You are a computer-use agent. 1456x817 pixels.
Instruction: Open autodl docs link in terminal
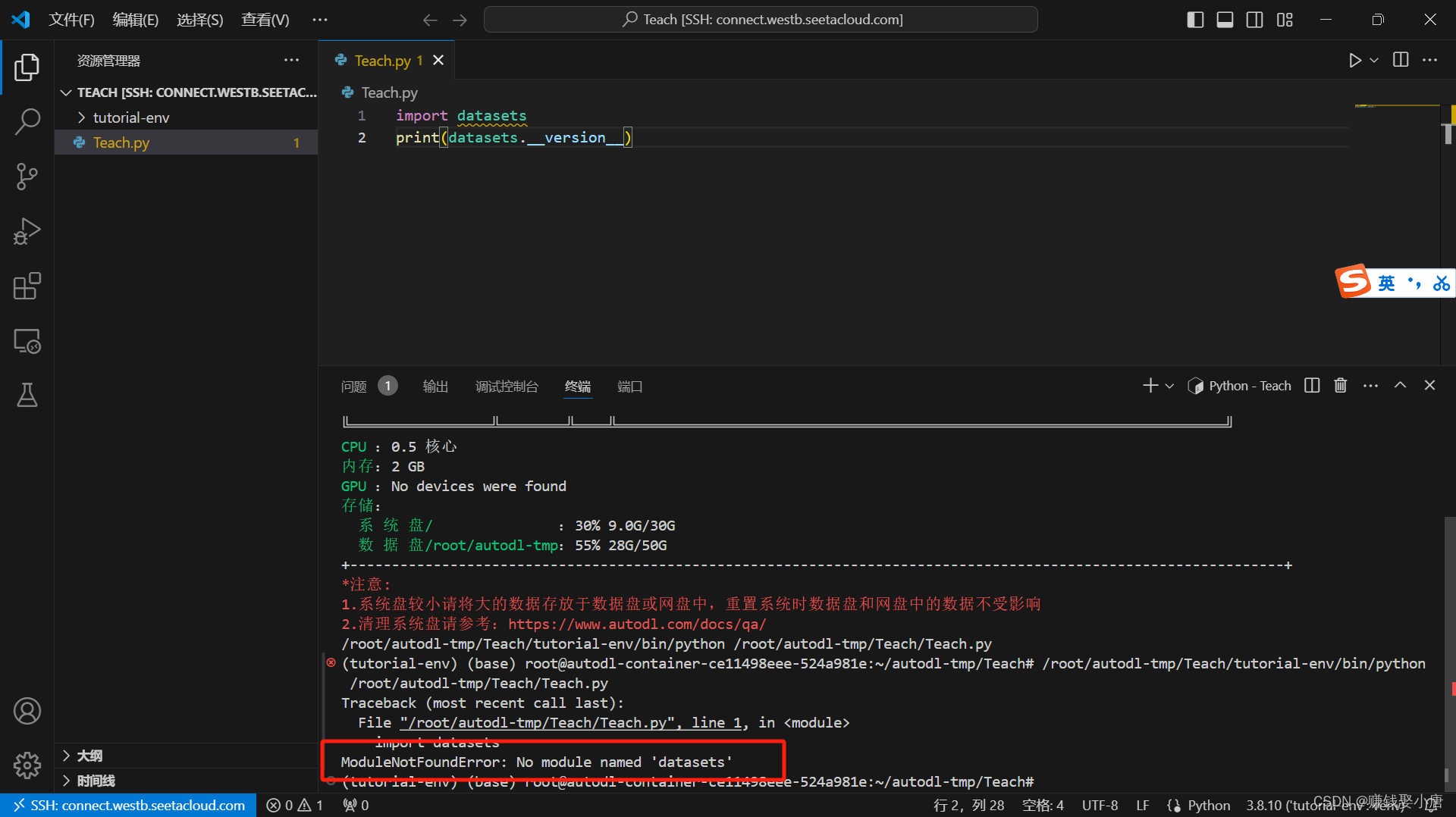click(637, 624)
